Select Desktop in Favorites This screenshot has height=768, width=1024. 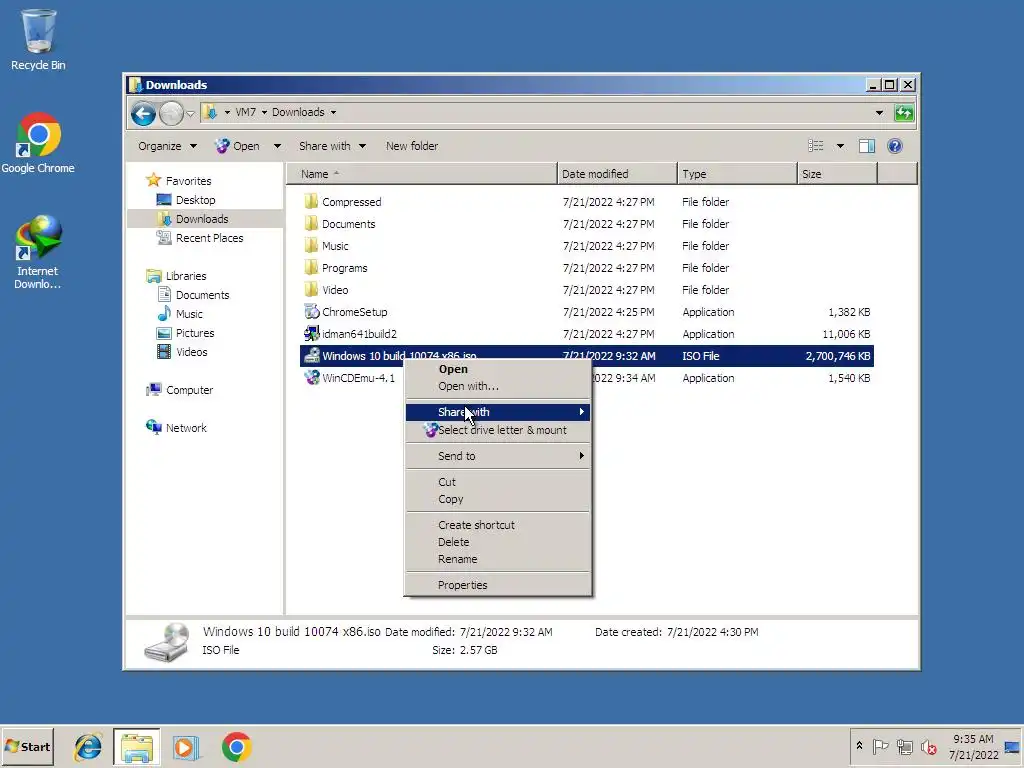click(x=195, y=200)
